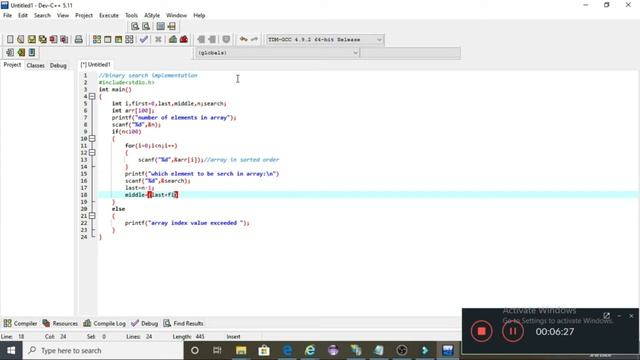640x360 pixels.
Task: Collapse the code fold at line 21
Action: 92,216
